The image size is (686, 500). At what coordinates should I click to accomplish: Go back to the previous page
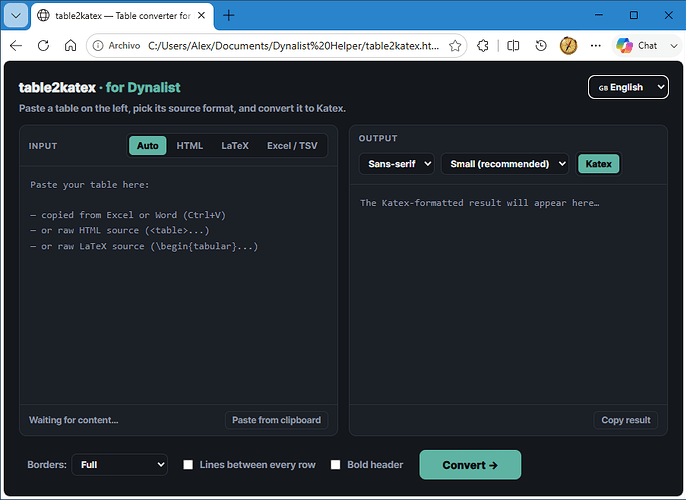tap(16, 45)
